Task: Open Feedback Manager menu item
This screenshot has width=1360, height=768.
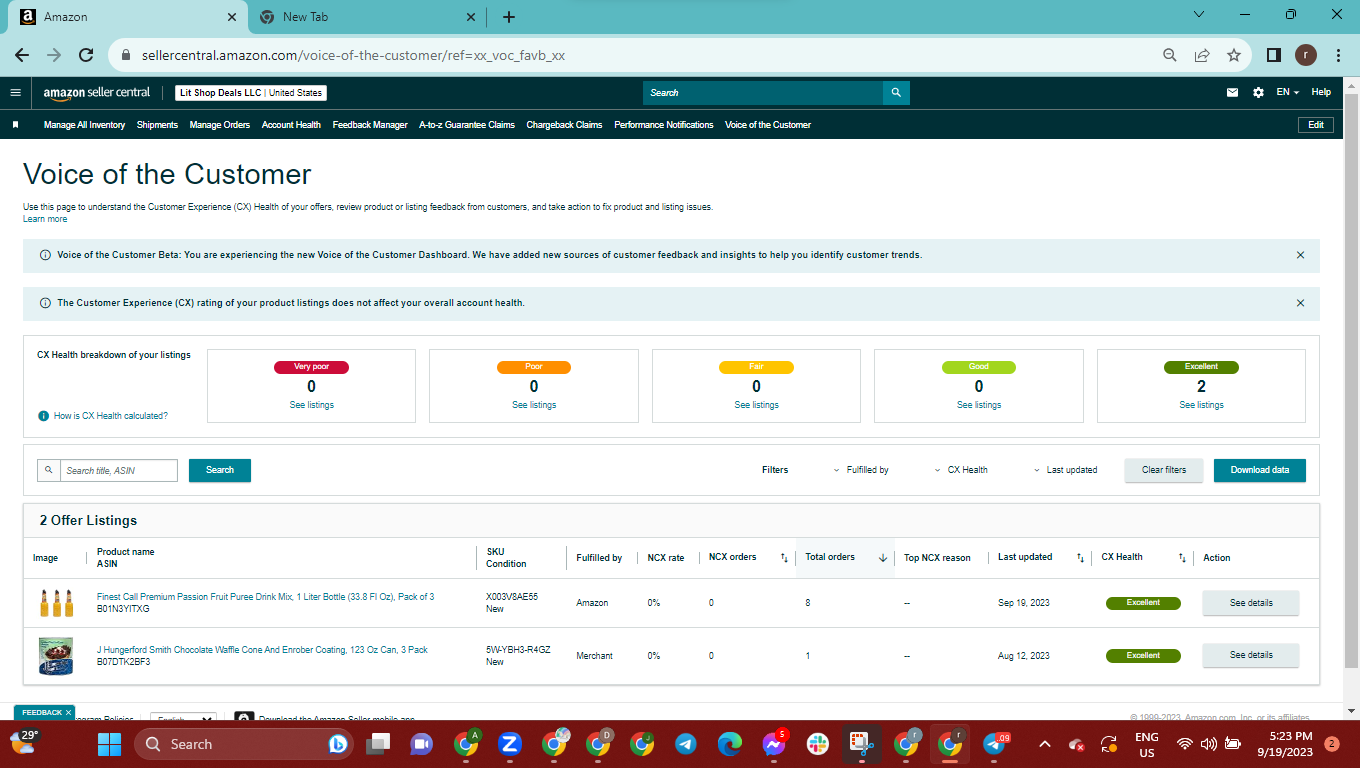Action: pos(370,125)
